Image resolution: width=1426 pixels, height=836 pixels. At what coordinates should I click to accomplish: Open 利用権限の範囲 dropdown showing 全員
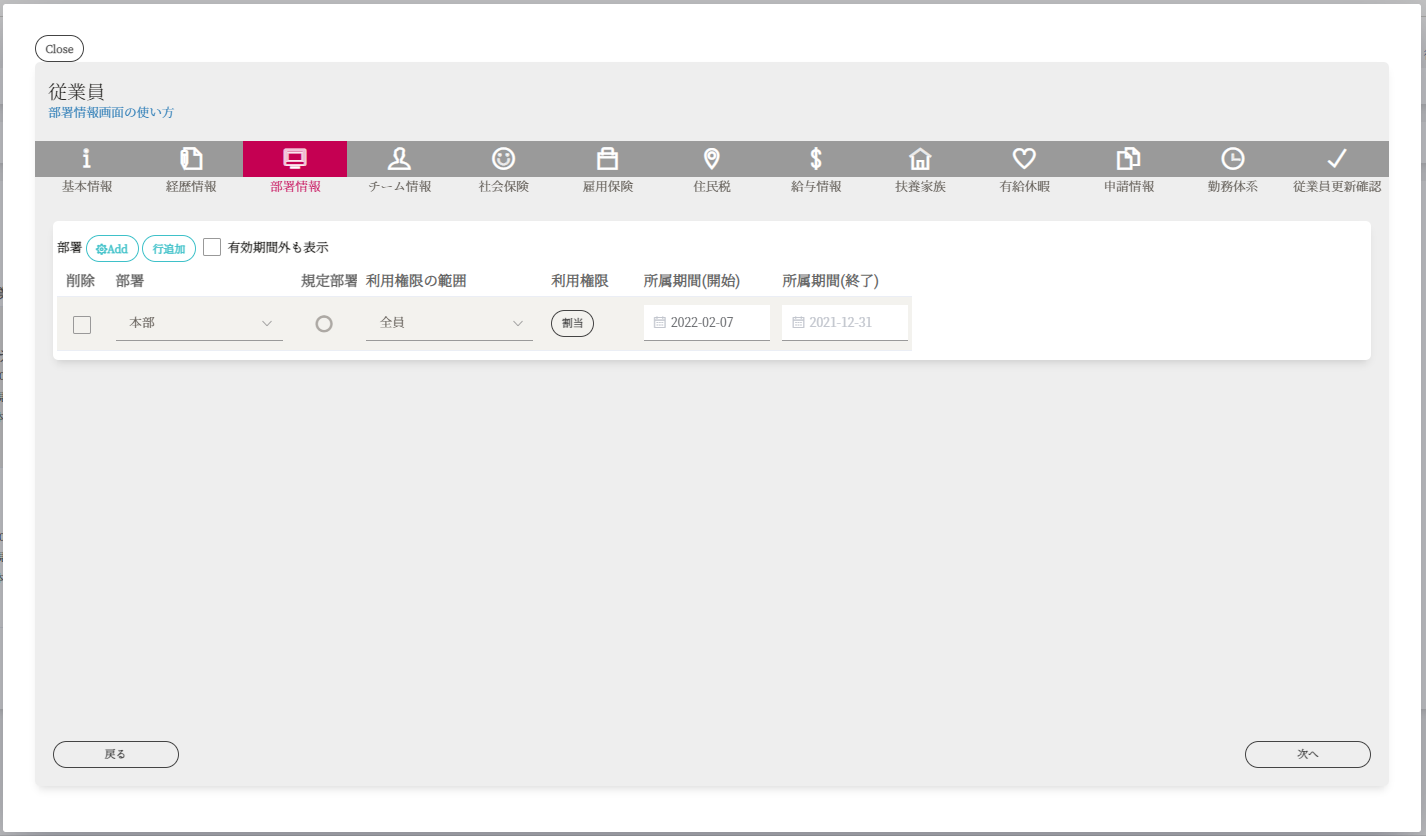tap(449, 323)
